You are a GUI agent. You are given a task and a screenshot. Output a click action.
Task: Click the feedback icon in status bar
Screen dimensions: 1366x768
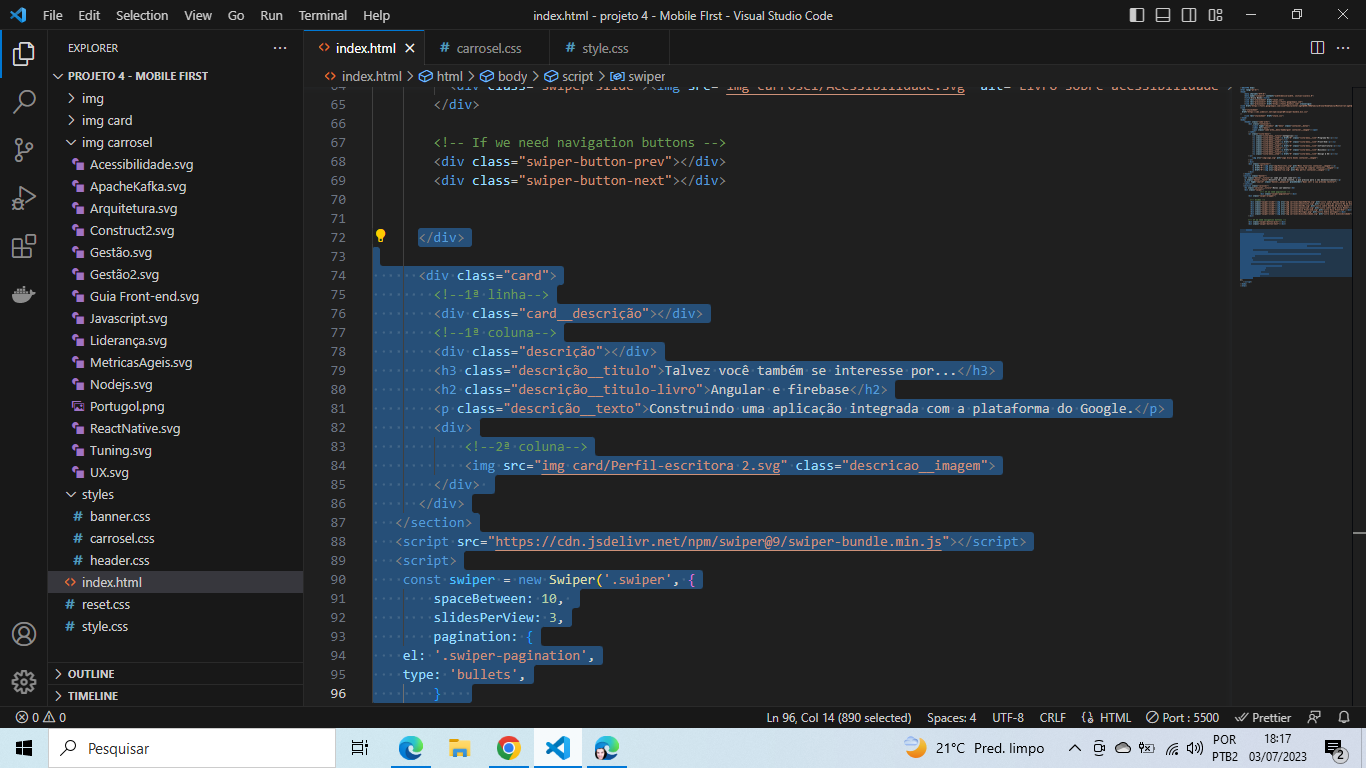[1315, 718]
